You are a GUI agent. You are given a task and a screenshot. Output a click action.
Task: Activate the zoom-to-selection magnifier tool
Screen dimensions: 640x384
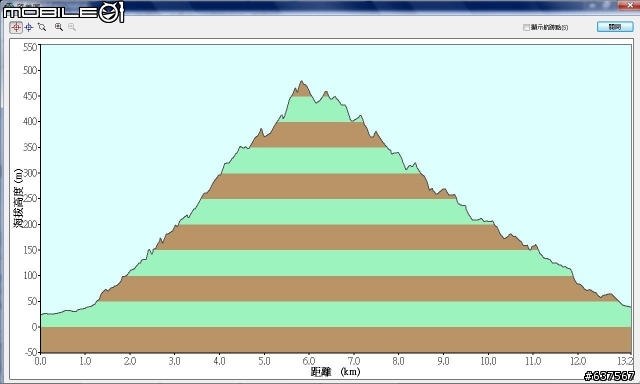point(42,27)
